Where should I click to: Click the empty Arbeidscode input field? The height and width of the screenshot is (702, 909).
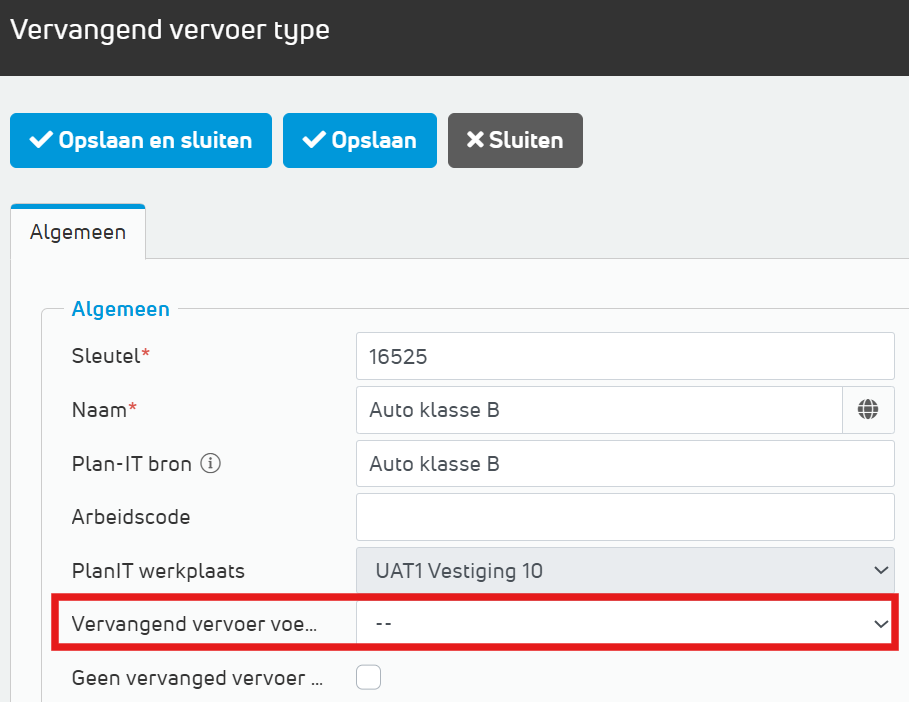pos(624,517)
